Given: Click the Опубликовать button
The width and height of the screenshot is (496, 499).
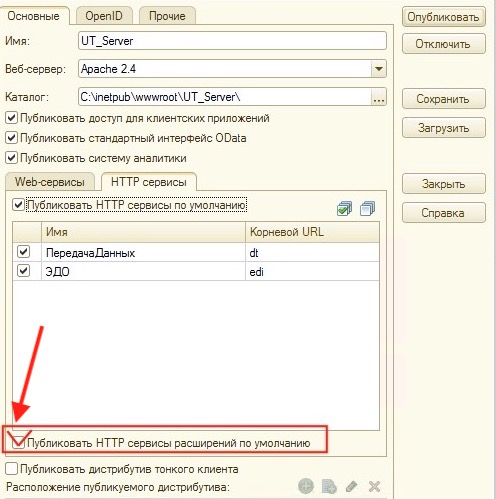Looking at the screenshot, I should tap(444, 17).
